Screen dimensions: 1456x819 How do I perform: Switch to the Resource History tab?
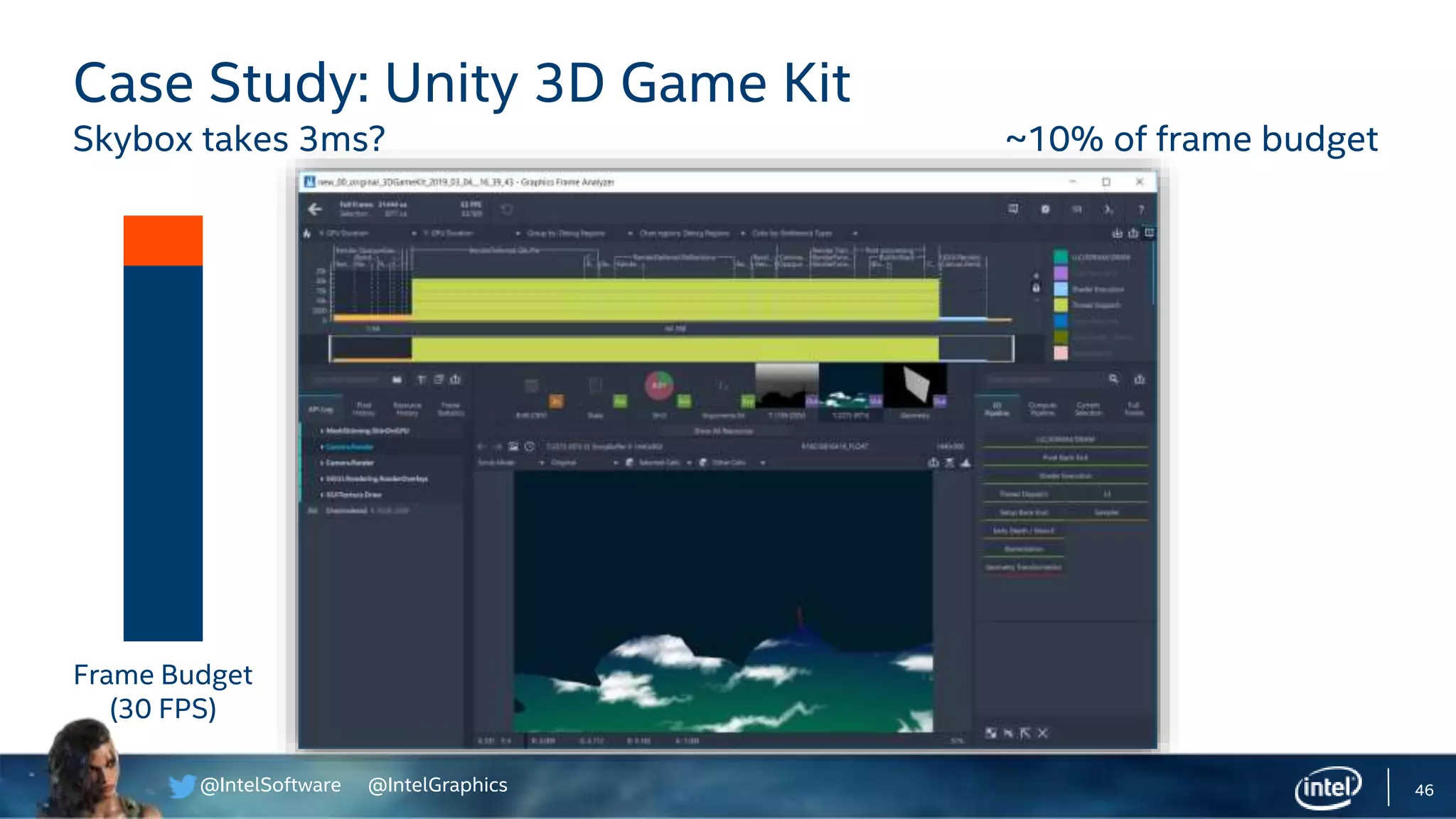pos(407,409)
